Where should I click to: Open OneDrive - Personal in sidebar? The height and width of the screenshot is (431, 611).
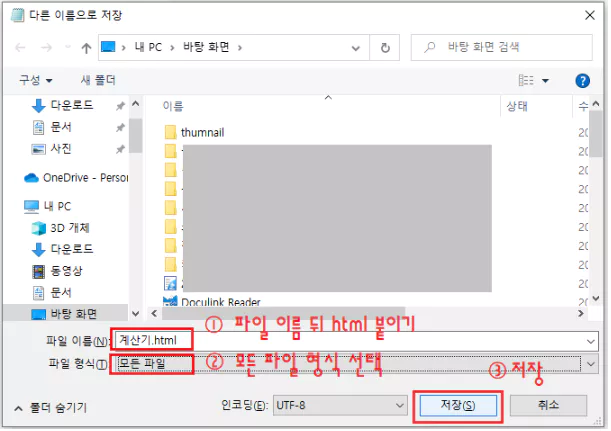point(76,178)
